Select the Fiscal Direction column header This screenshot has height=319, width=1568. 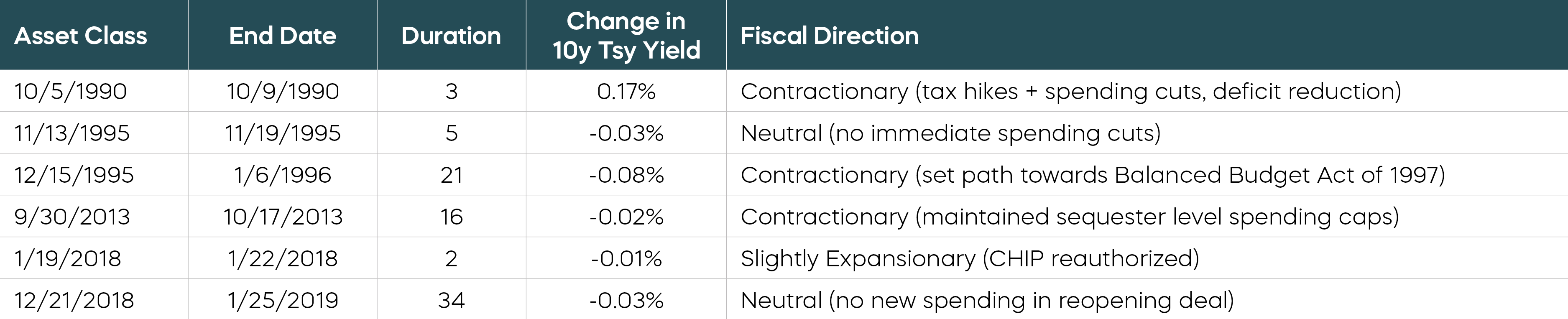coord(829,35)
